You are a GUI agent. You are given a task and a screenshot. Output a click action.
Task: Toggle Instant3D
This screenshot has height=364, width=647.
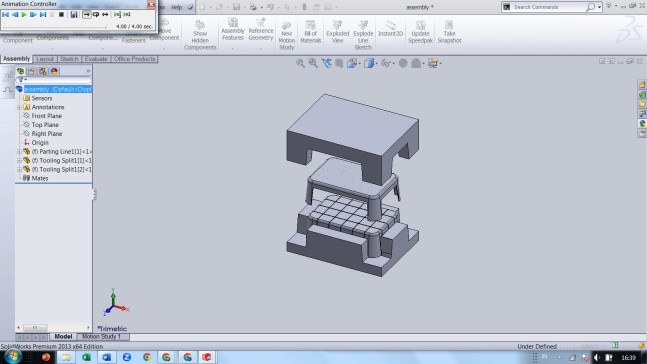(x=390, y=28)
